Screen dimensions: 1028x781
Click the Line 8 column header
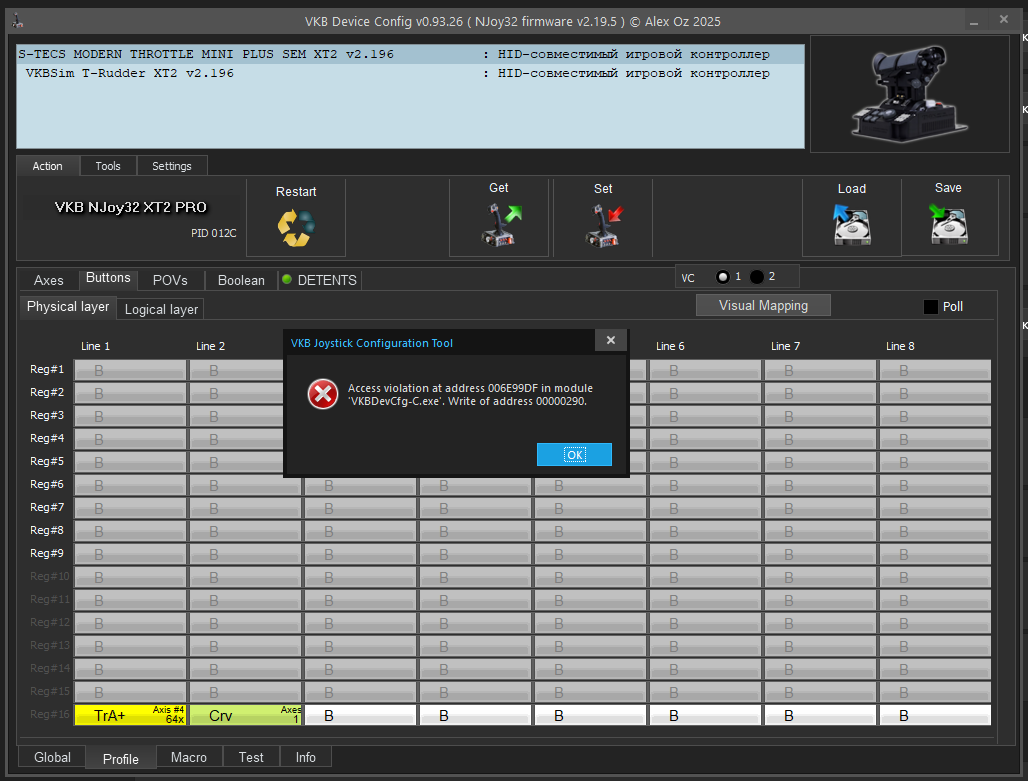tap(900, 346)
